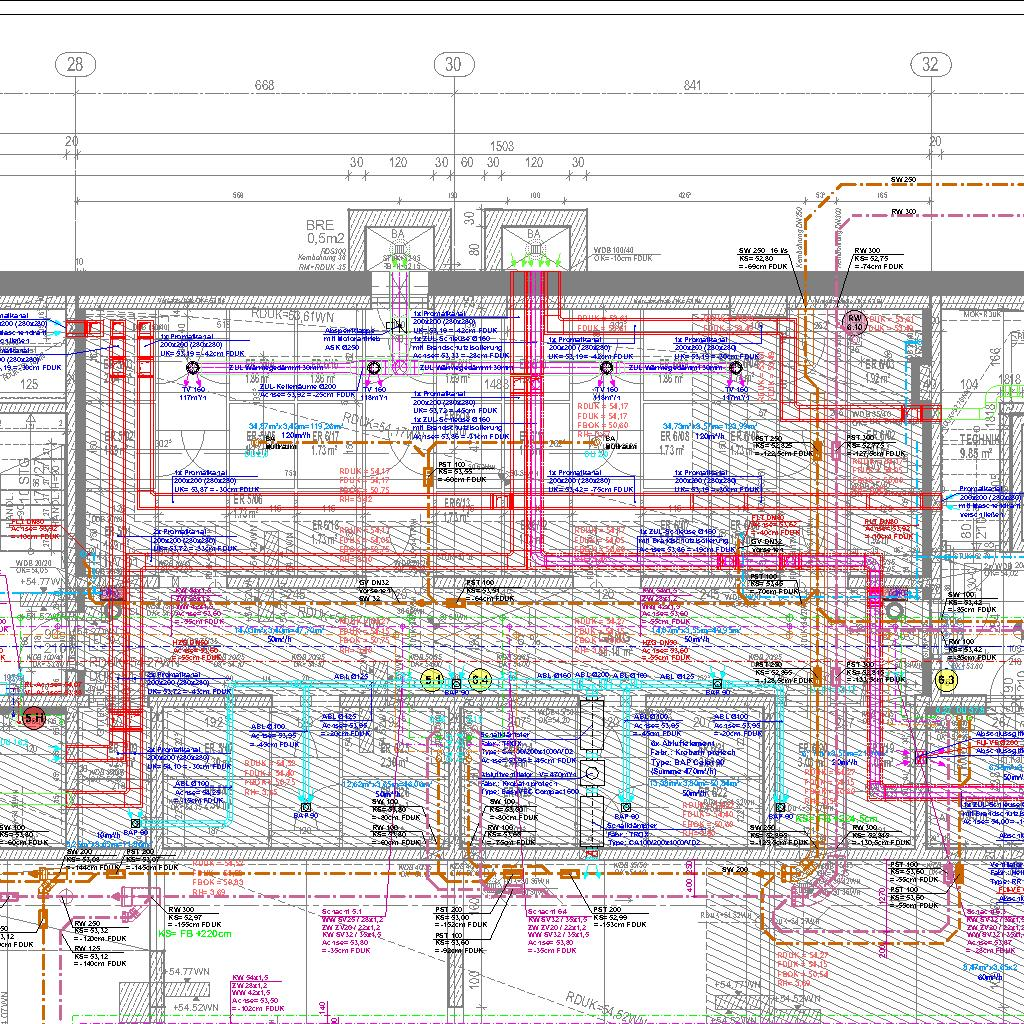The image size is (1024, 1024).
Task: Click the 668 dimension value
Action: [x=264, y=87]
